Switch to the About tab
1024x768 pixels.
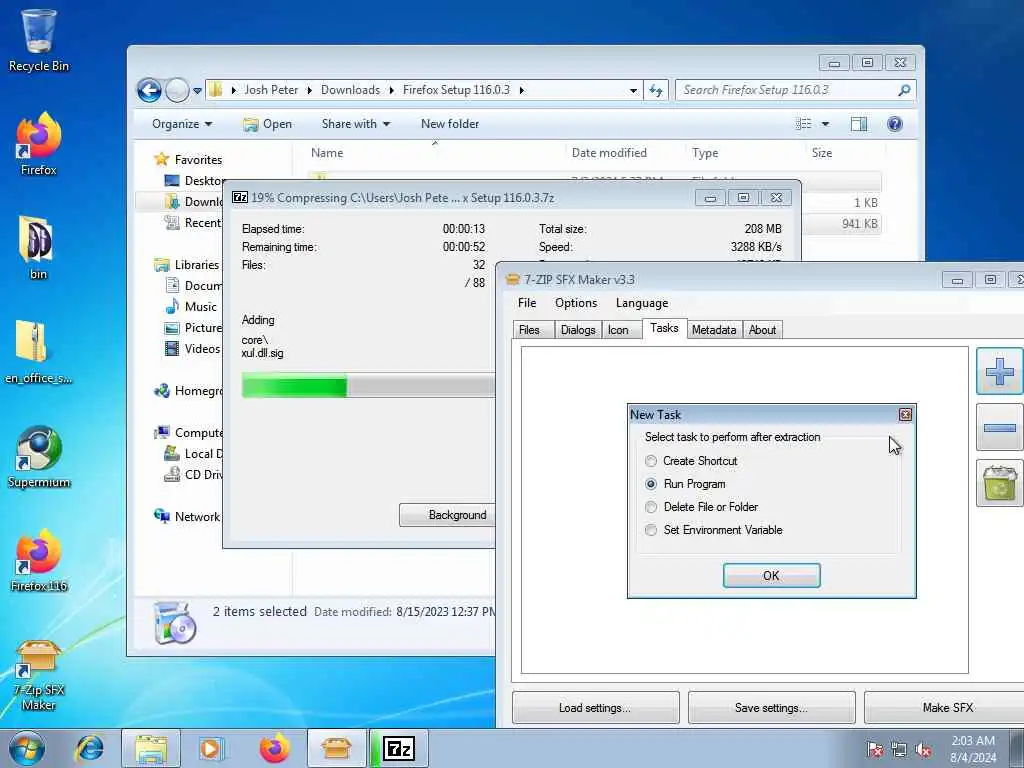(x=762, y=330)
